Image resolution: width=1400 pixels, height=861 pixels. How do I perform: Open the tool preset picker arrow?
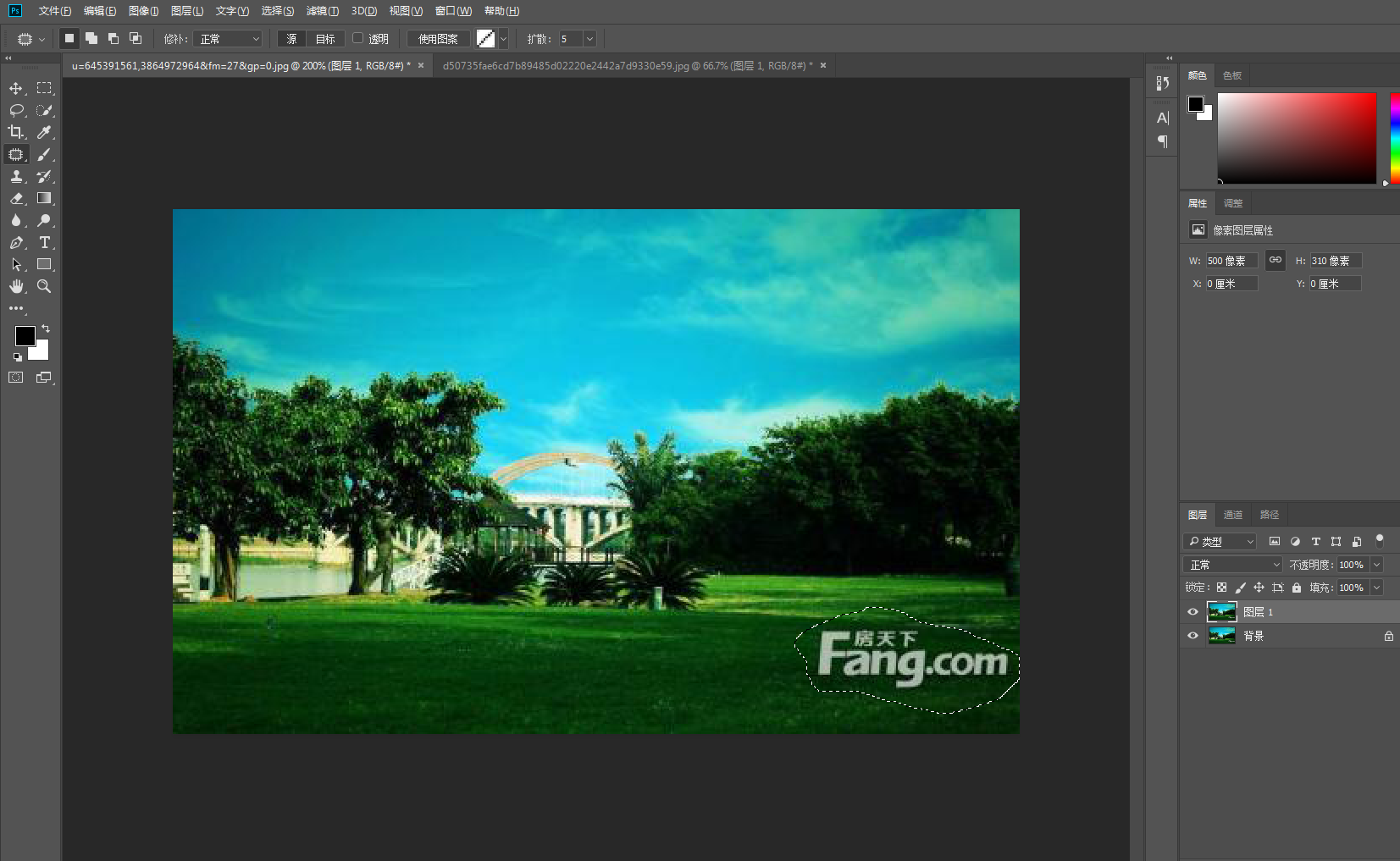coord(42,39)
